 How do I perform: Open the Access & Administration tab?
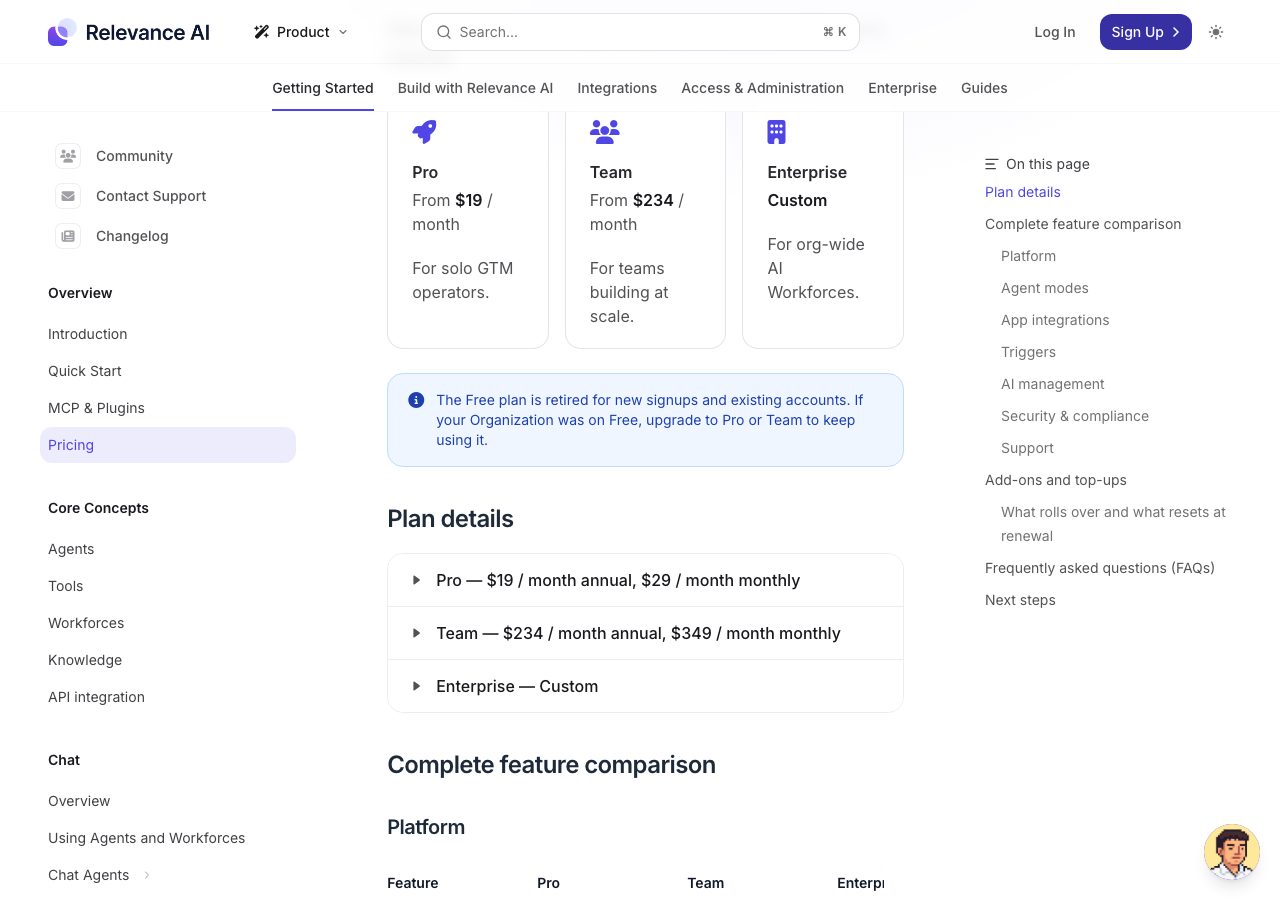coord(762,88)
